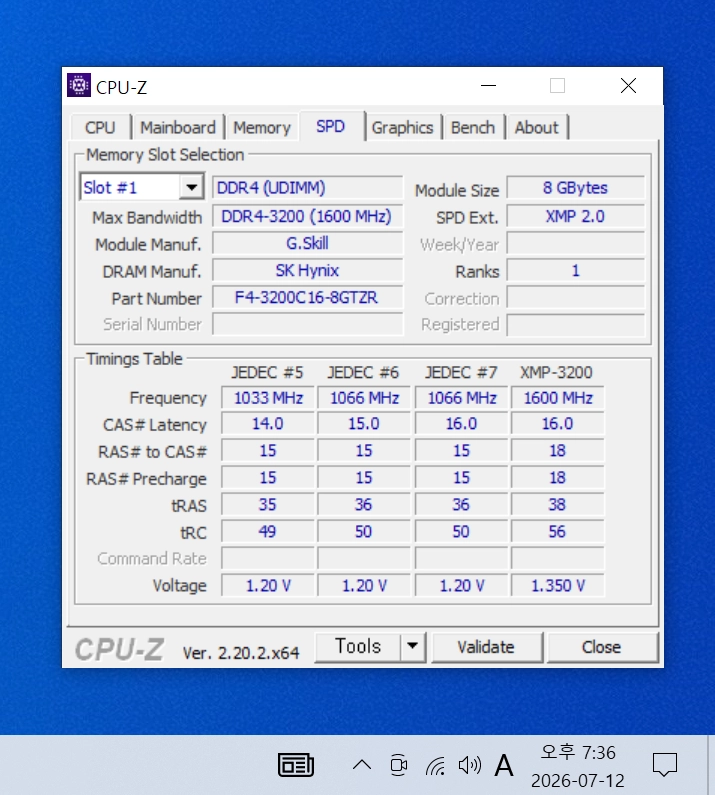The image size is (715, 795).
Task: Click the XMP-3200 column header
Action: tap(556, 372)
